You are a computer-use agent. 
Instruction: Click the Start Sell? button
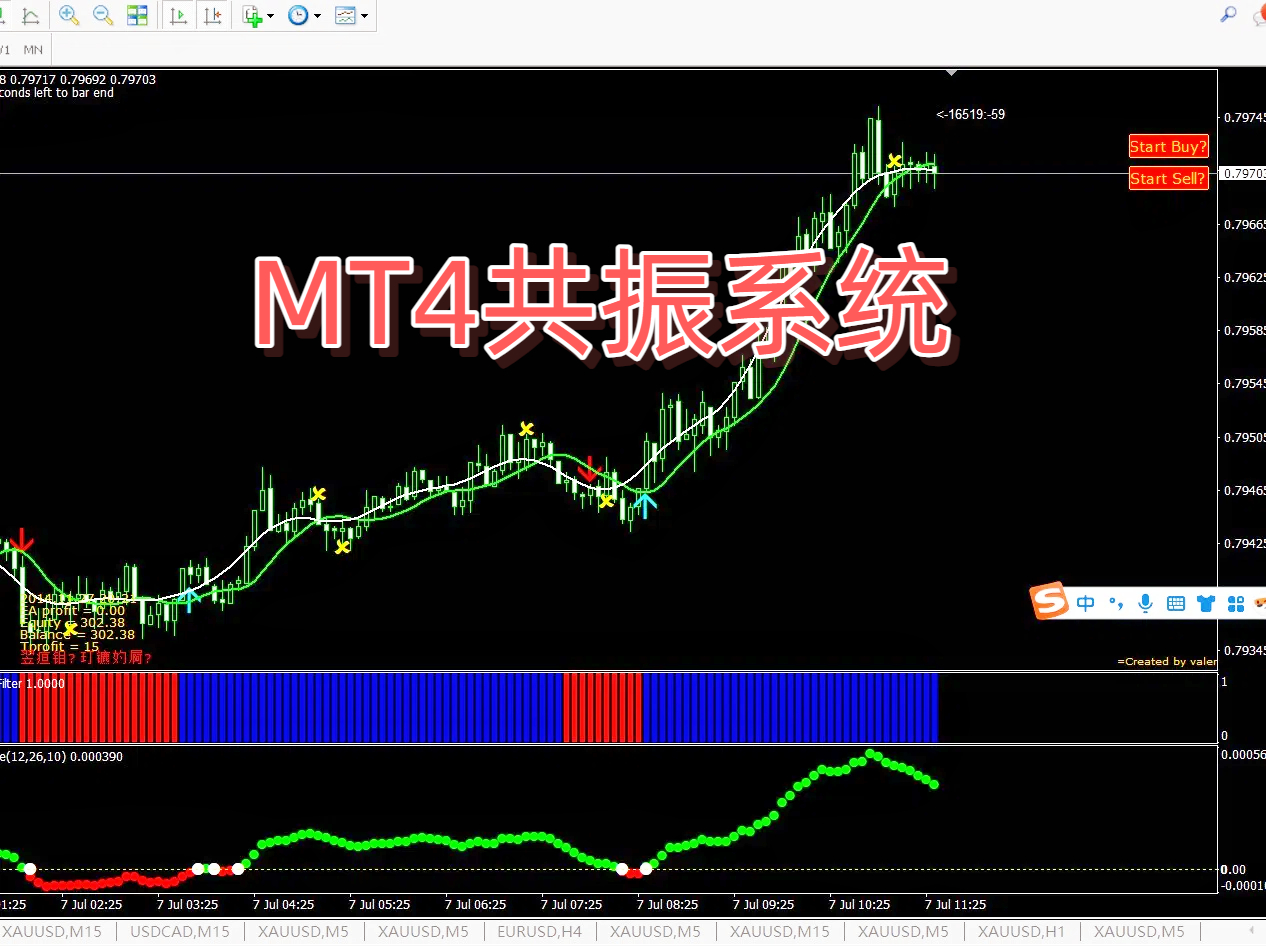click(1168, 178)
